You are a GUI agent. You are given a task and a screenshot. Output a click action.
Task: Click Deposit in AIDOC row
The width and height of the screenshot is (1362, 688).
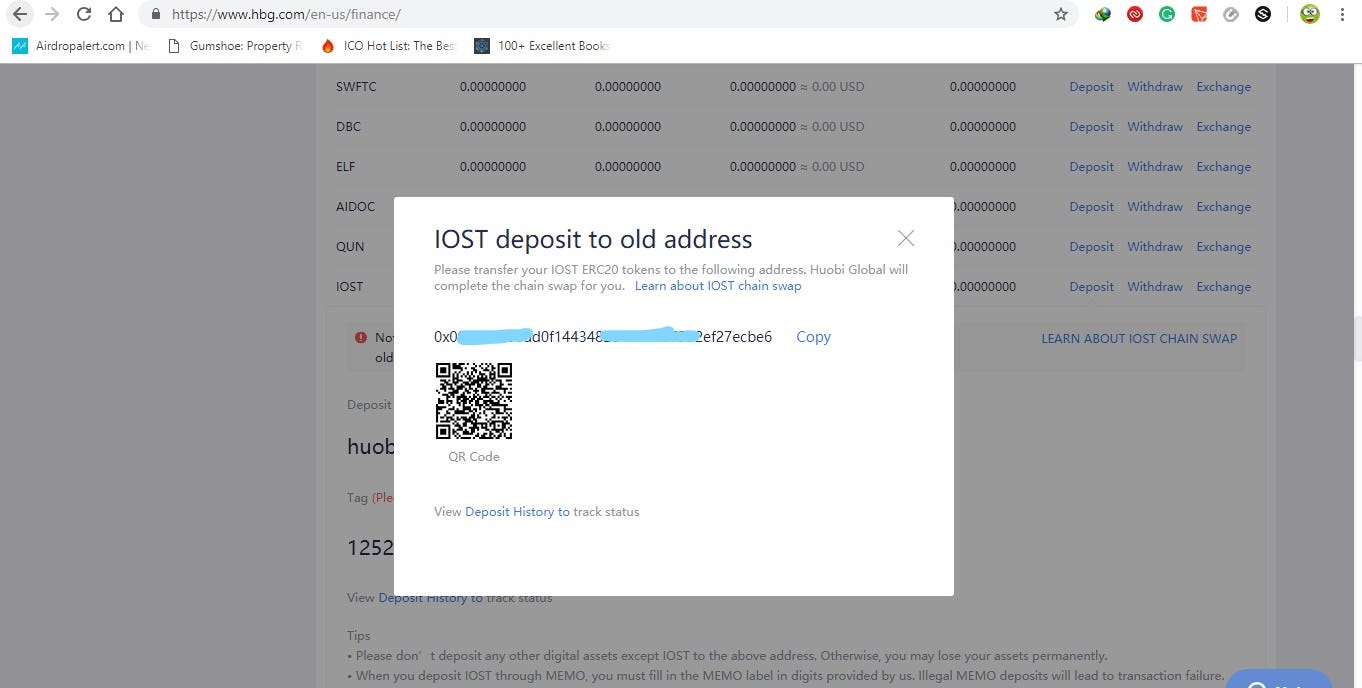point(1091,207)
